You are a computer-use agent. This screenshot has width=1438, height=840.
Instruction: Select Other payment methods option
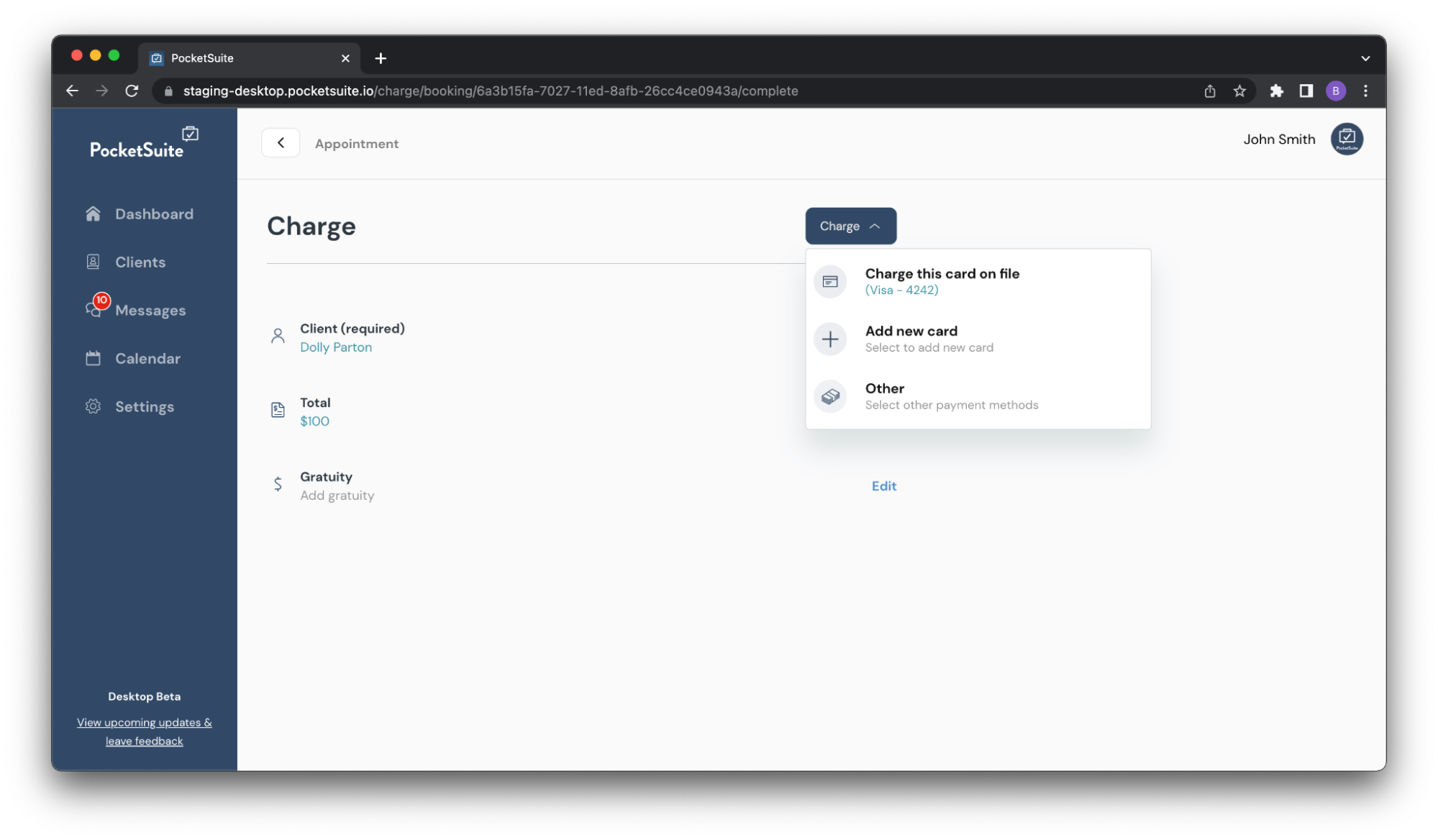pos(978,396)
